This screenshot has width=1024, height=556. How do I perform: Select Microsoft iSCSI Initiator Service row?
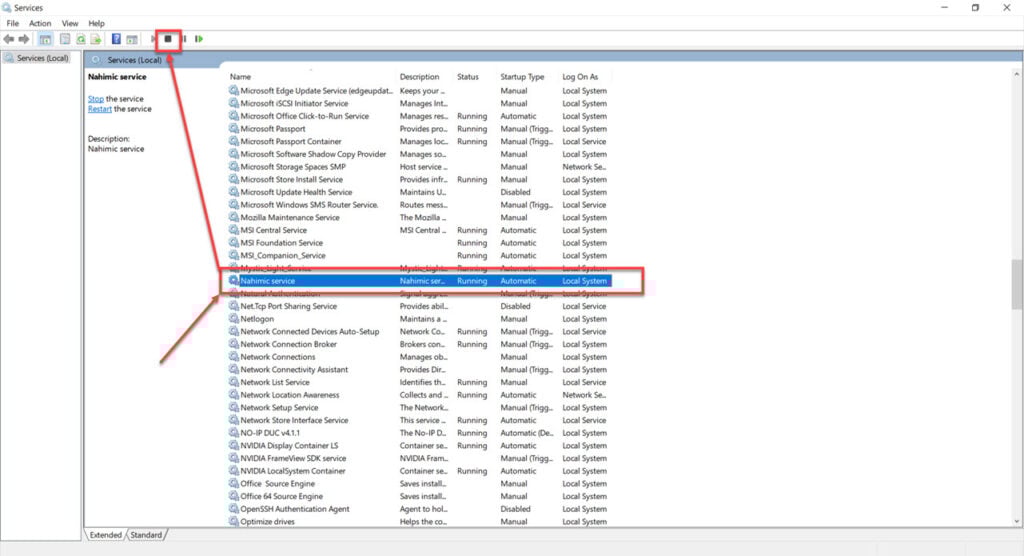coord(419,103)
